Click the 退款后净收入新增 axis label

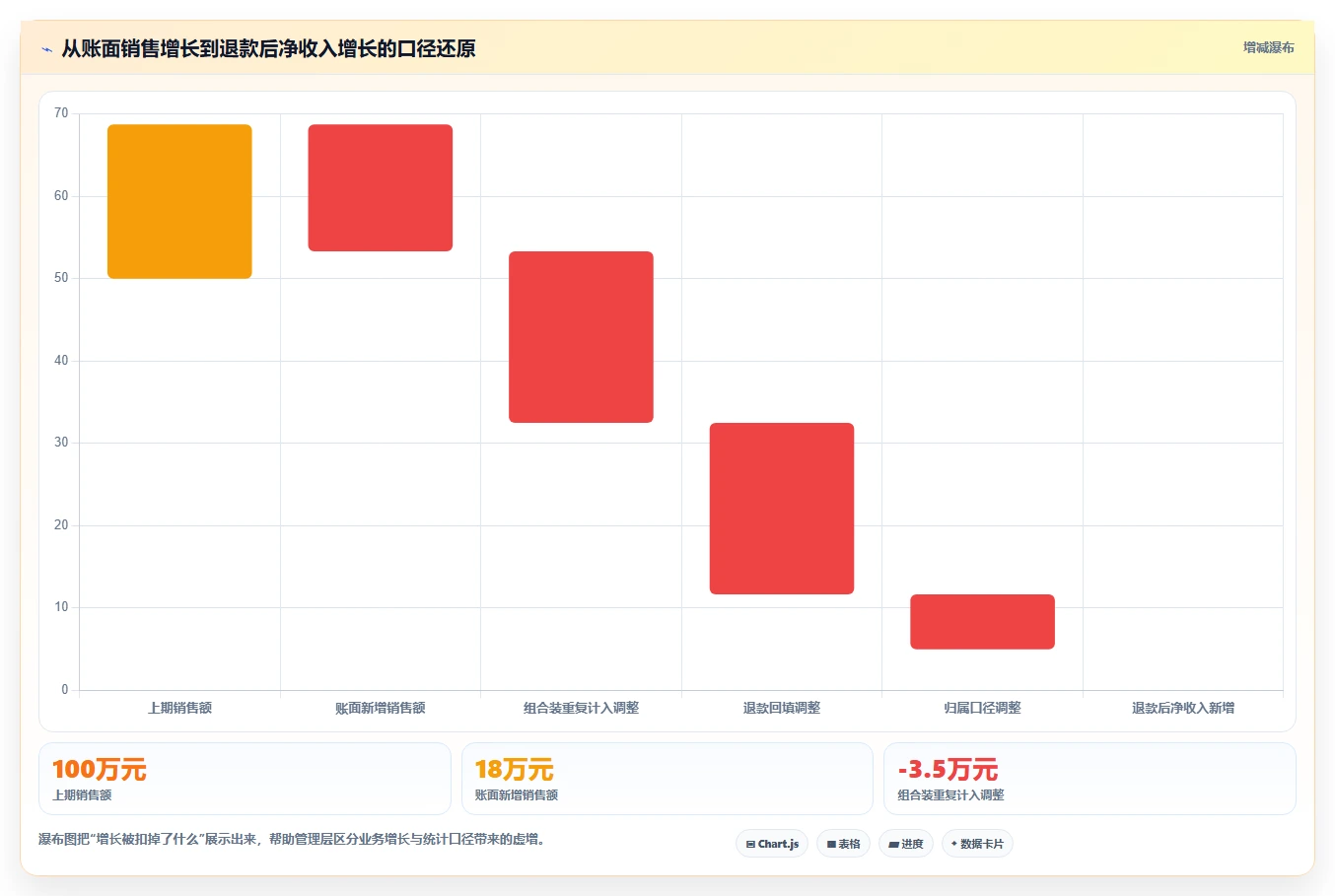(x=1183, y=708)
